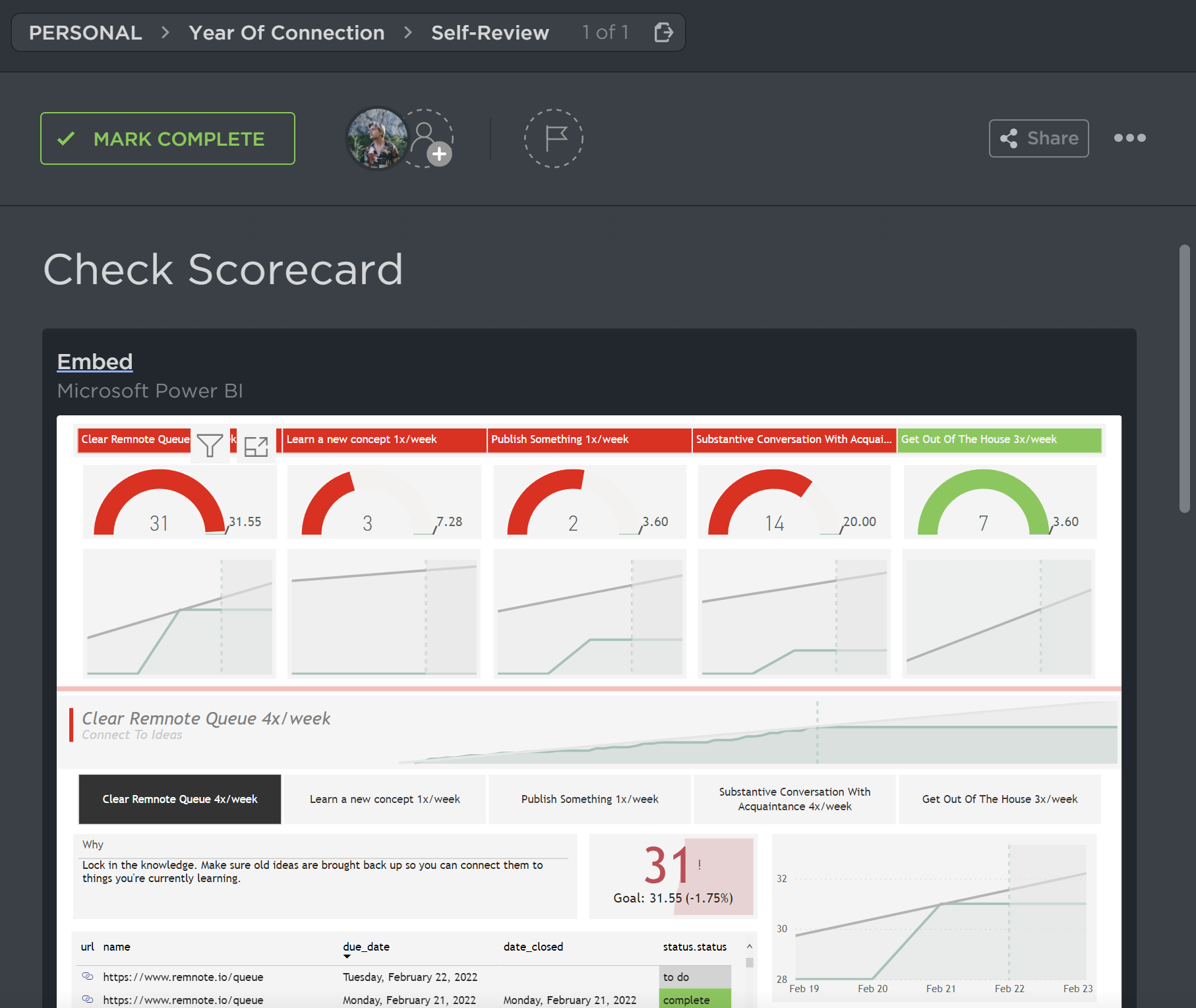Image resolution: width=1196 pixels, height=1008 pixels.
Task: Select Get Out Of The House 3x/week tab
Action: coord(1000,799)
